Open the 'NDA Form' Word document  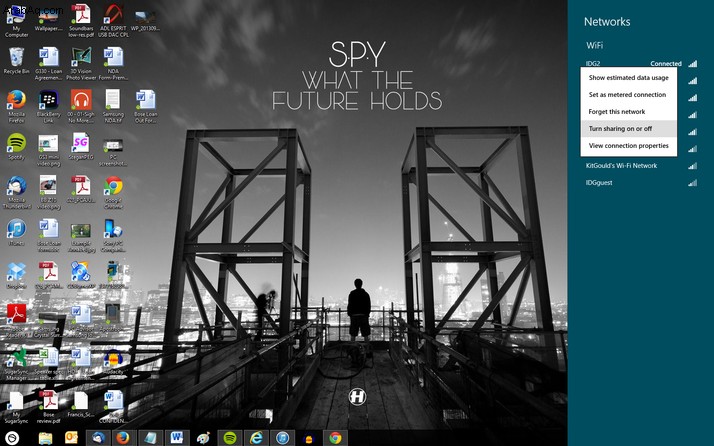click(113, 64)
